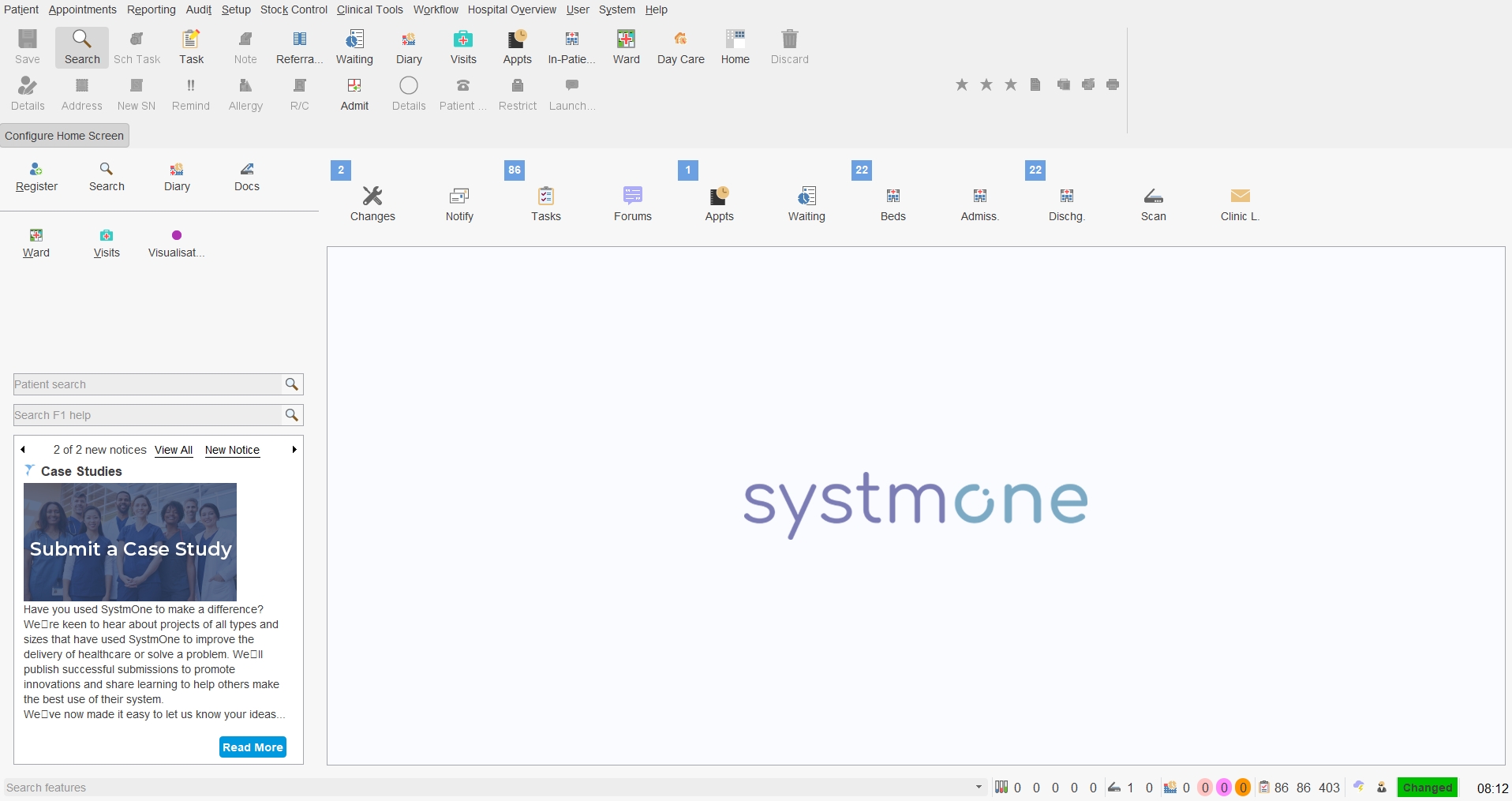1512x801 pixels.
Task: Click the 86 badge above Tasks
Action: click(515, 170)
